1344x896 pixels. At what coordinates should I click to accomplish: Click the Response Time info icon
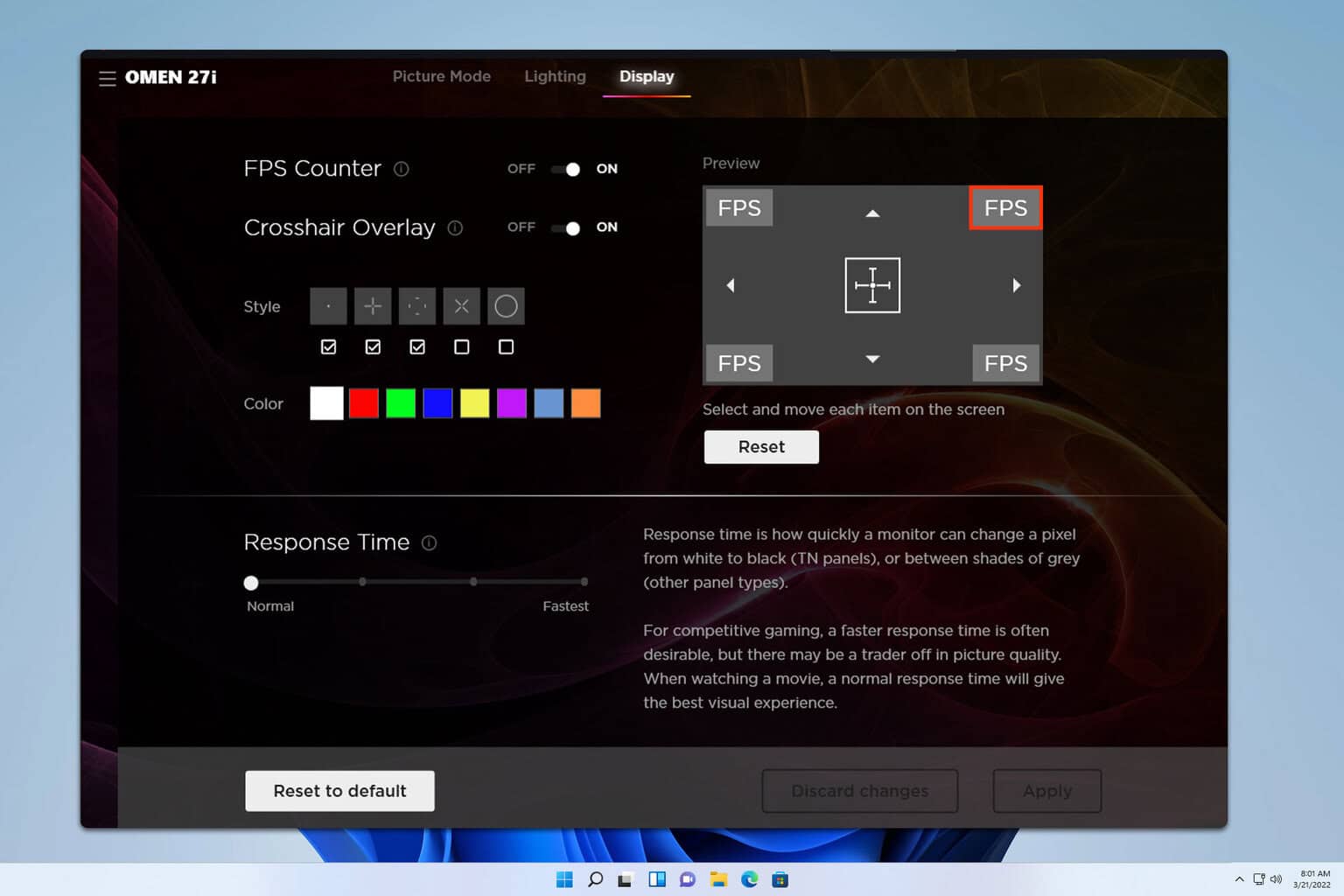[429, 542]
